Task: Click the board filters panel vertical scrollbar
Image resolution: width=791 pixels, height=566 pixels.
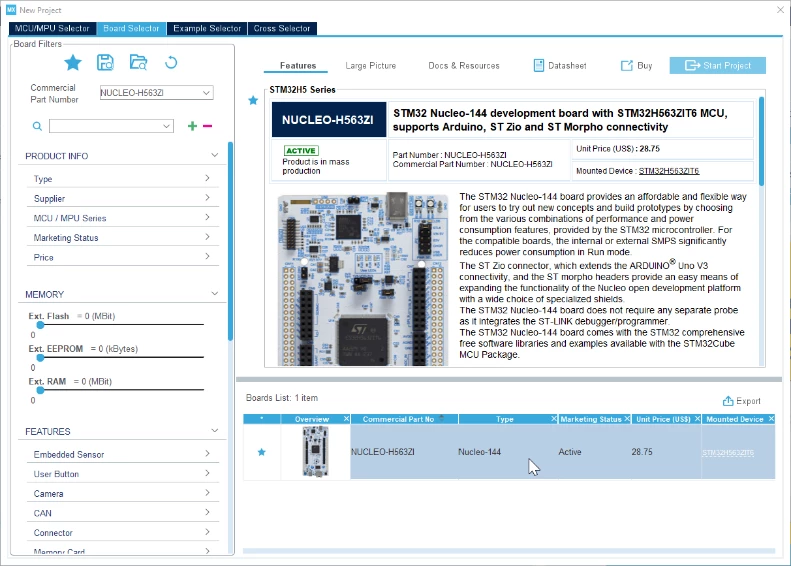Action: 231,241
